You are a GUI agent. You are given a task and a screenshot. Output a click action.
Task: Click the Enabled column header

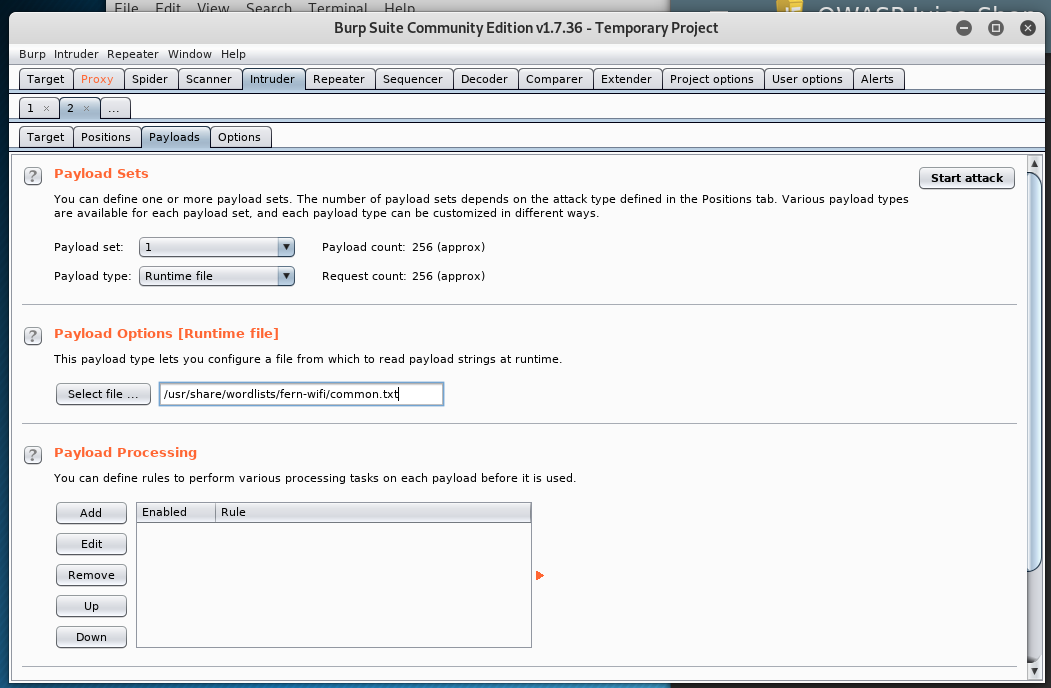pyautogui.click(x=176, y=512)
